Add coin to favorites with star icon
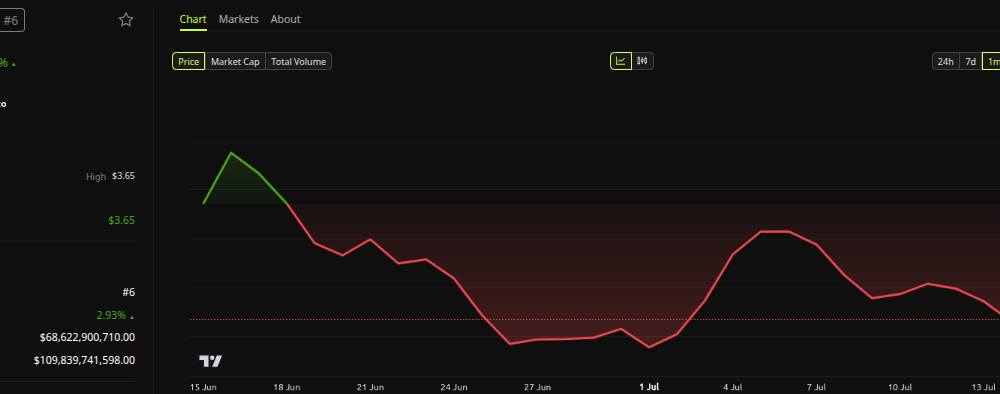Image resolution: width=1000 pixels, height=394 pixels. [x=126, y=20]
